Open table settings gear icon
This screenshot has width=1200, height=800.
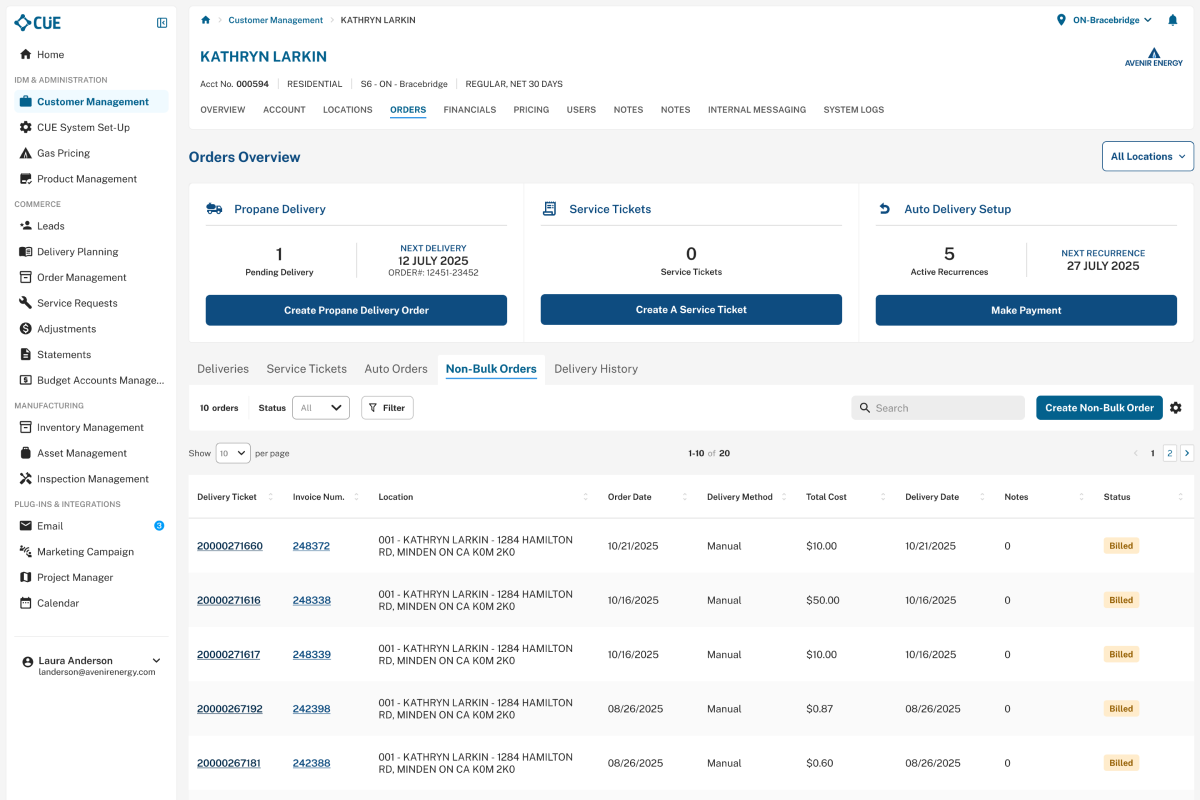1176,408
